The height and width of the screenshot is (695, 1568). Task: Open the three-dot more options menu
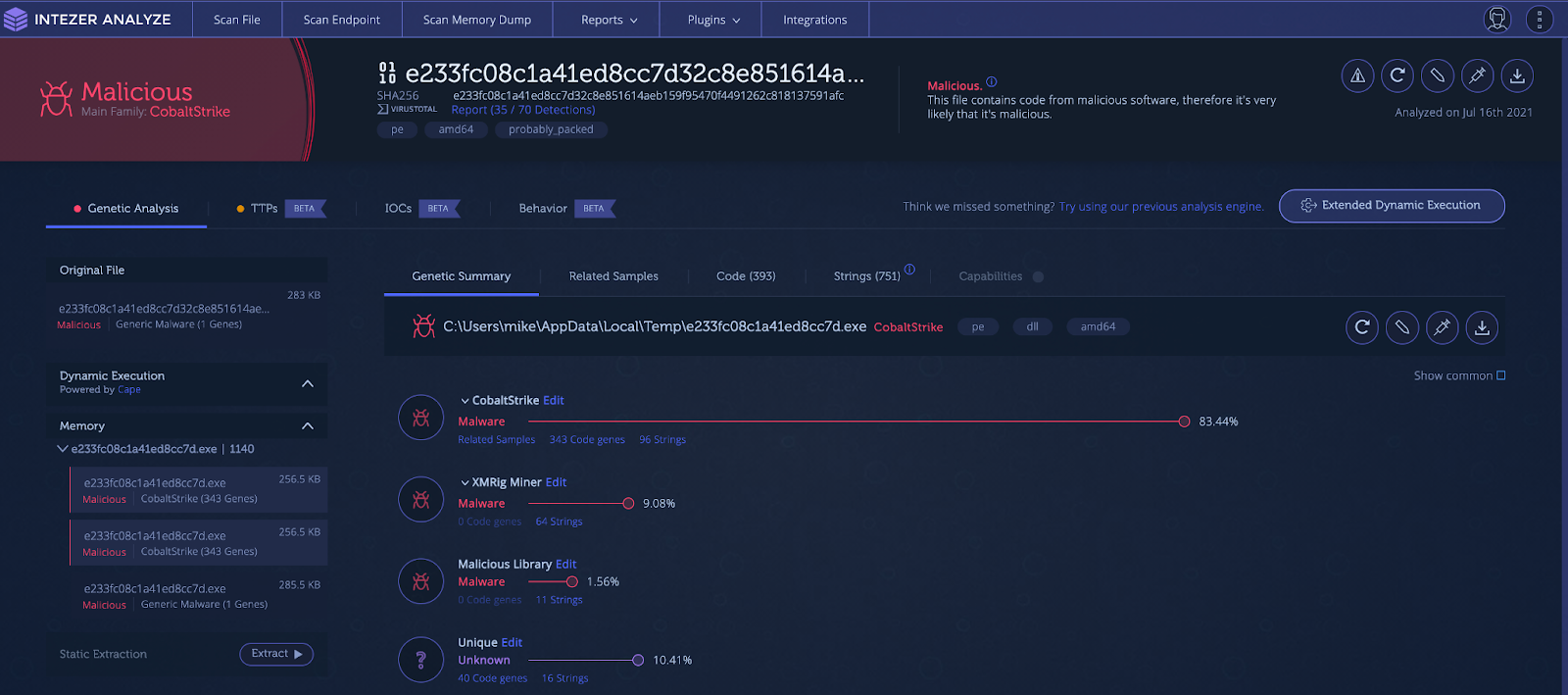[x=1540, y=20]
